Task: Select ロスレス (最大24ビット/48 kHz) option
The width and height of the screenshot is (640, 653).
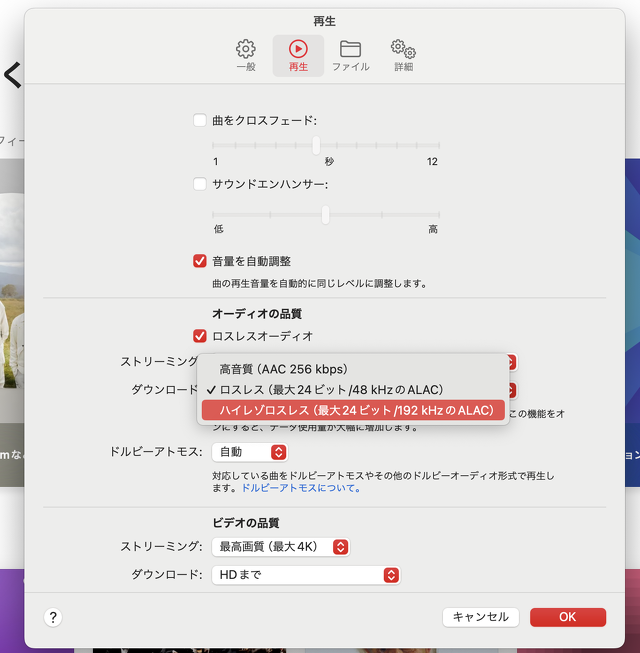Action: (x=330, y=389)
